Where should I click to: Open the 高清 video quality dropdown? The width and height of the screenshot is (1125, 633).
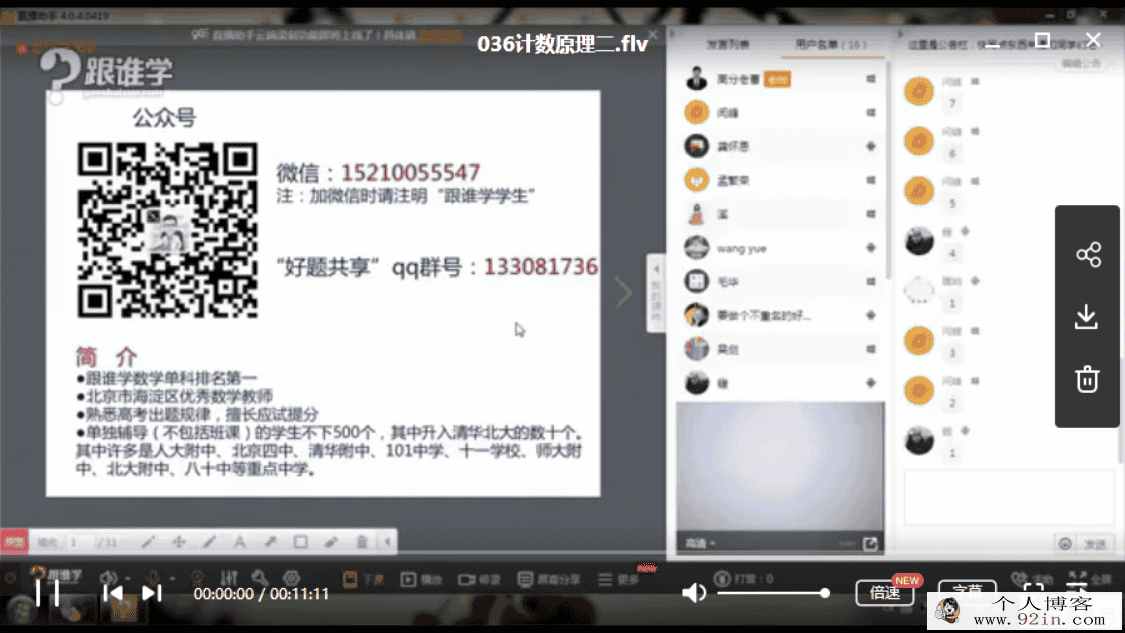point(700,543)
